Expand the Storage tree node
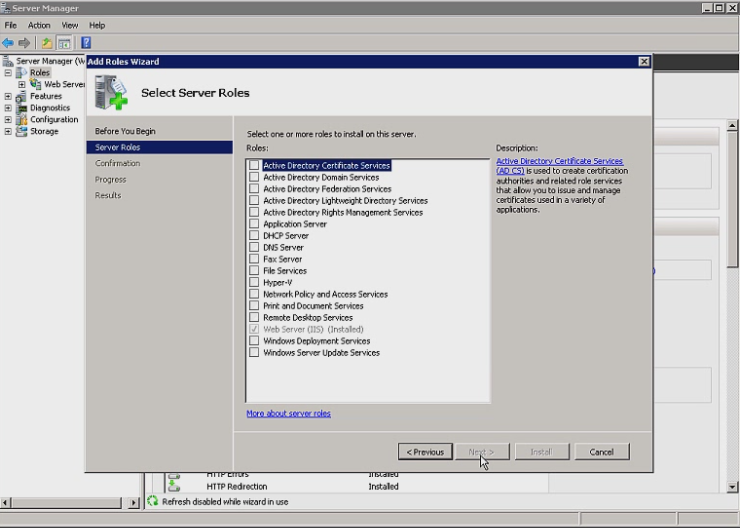 point(8,132)
